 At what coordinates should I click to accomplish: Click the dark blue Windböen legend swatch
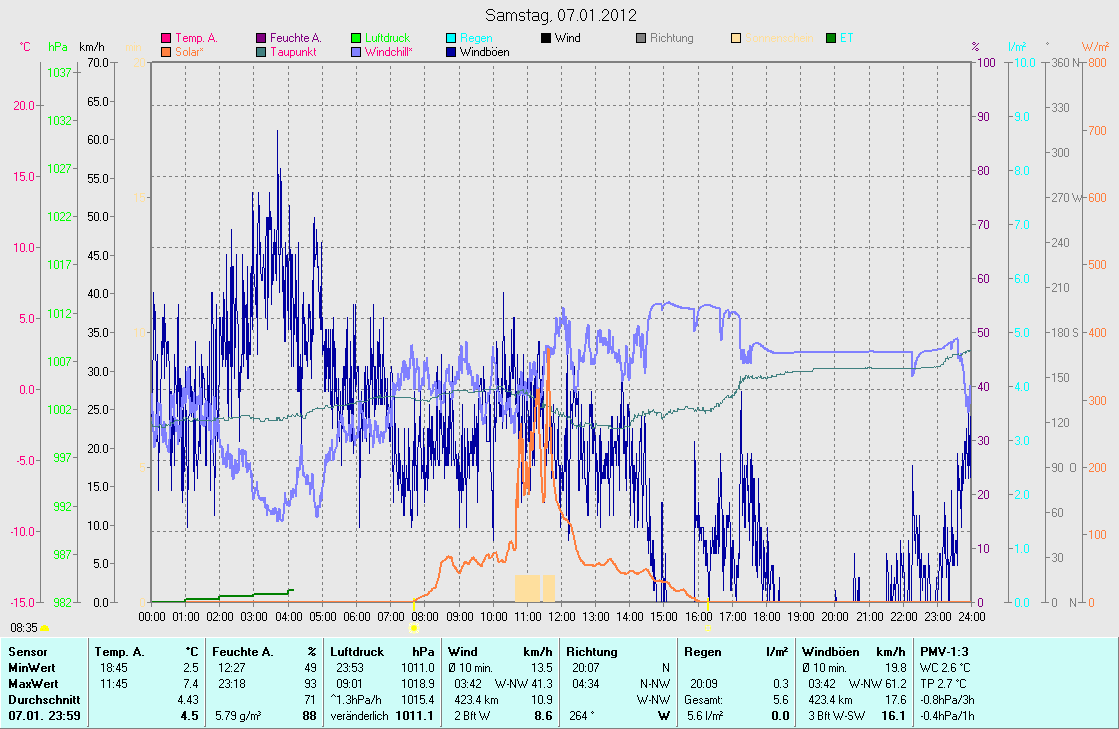point(451,52)
